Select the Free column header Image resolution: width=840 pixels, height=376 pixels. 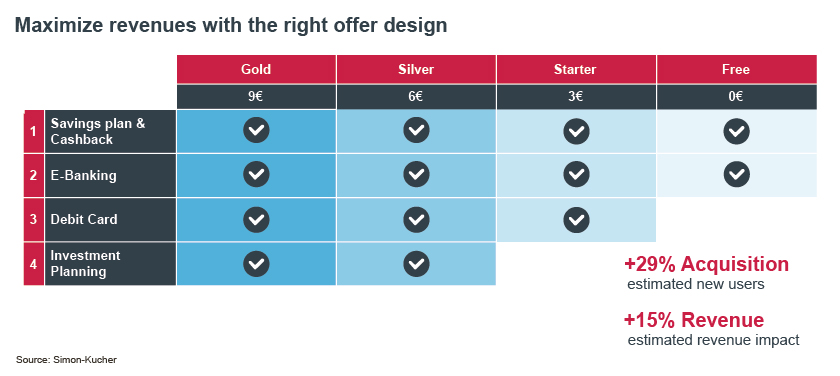tap(737, 69)
